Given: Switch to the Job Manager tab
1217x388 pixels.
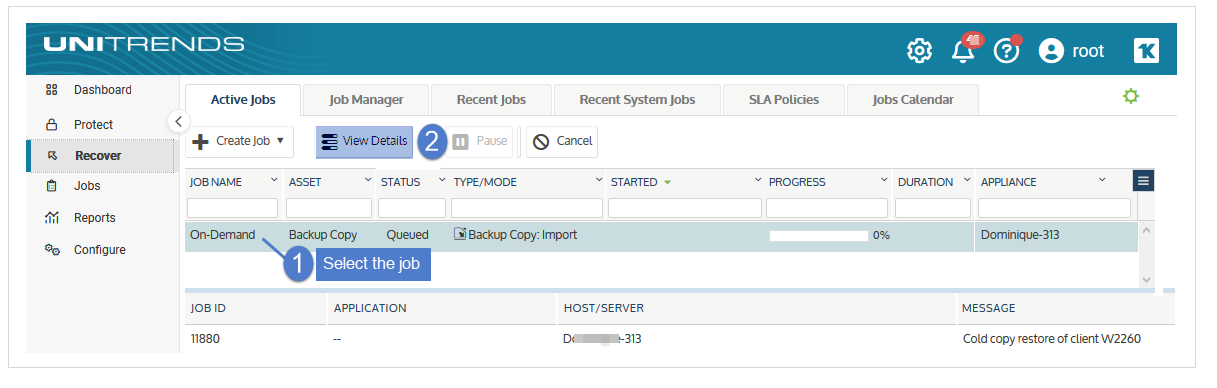Looking at the screenshot, I should 366,100.
